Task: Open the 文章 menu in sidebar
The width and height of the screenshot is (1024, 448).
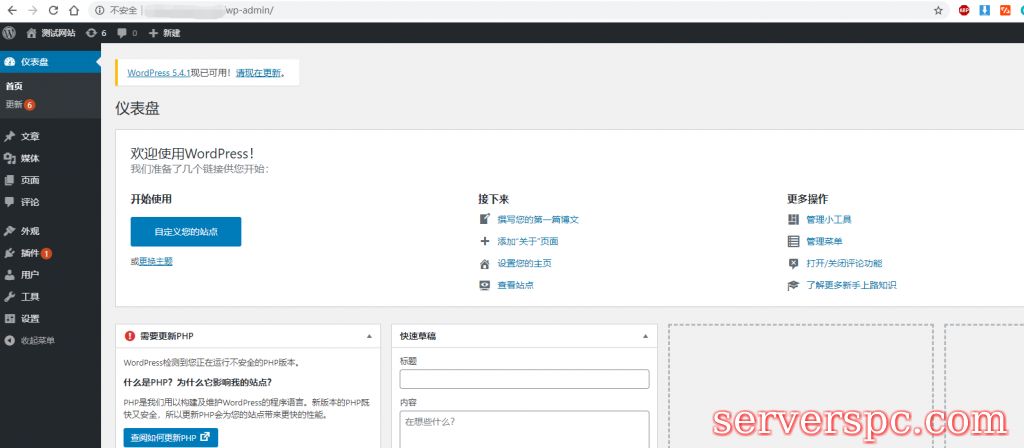Action: tap(30, 136)
